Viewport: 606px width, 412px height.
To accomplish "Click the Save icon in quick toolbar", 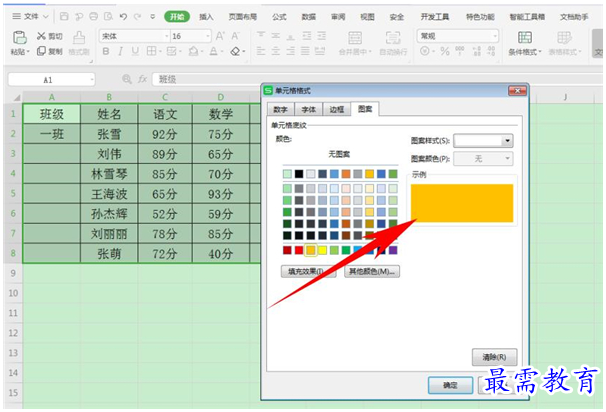I will point(64,16).
